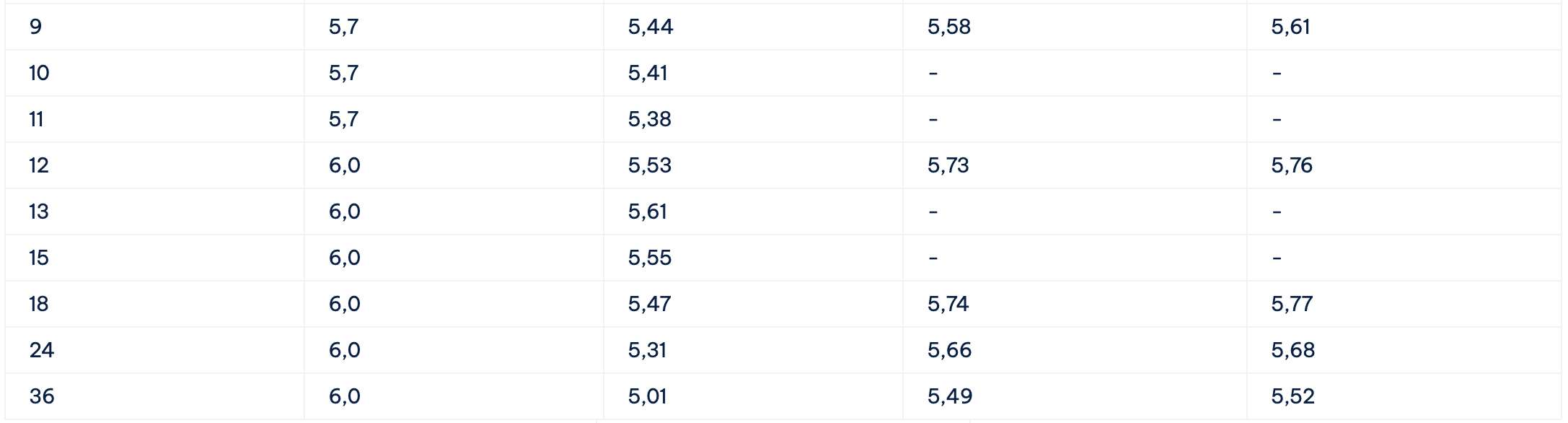Click the 5,55 value in row 15
Image resolution: width=1568 pixels, height=423 pixels.
pyautogui.click(x=650, y=258)
